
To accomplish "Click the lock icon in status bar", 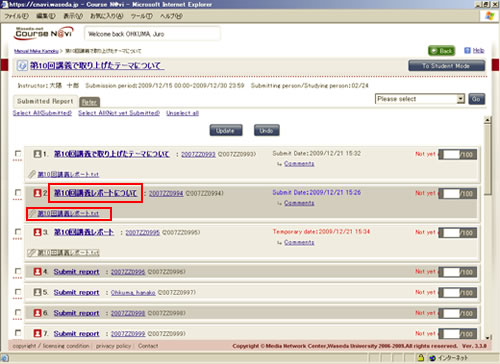I will [x=421, y=358].
